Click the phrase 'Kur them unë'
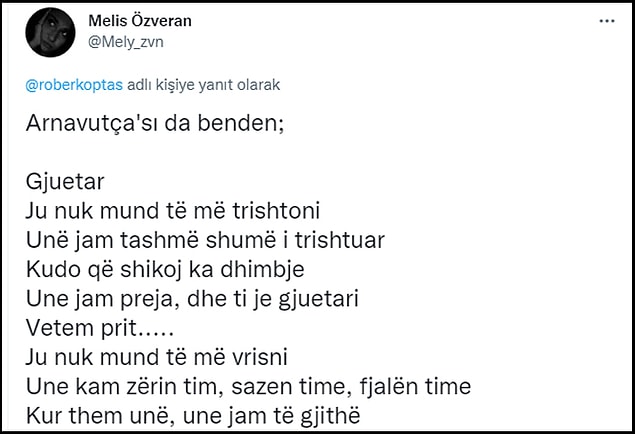635x434 pixels. coord(100,416)
